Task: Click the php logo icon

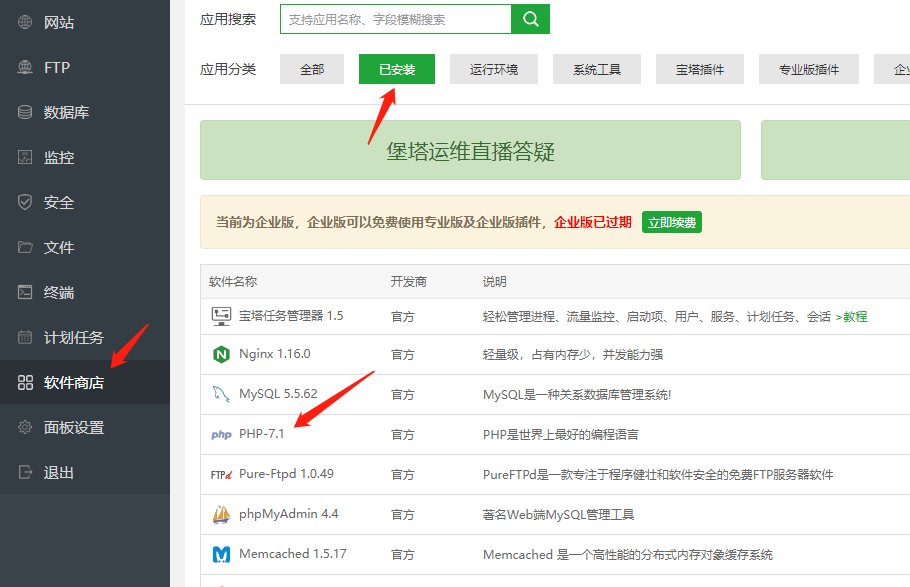Action: [x=221, y=434]
